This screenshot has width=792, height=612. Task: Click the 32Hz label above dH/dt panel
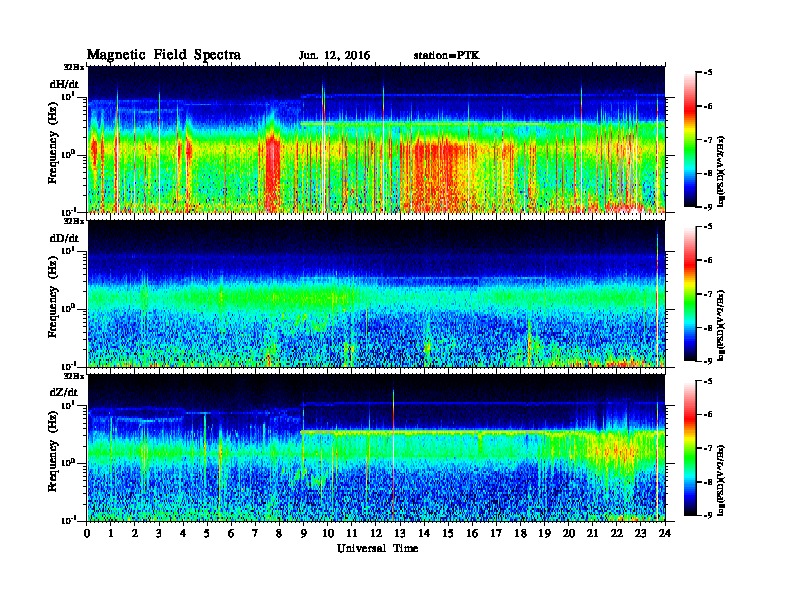[74, 67]
